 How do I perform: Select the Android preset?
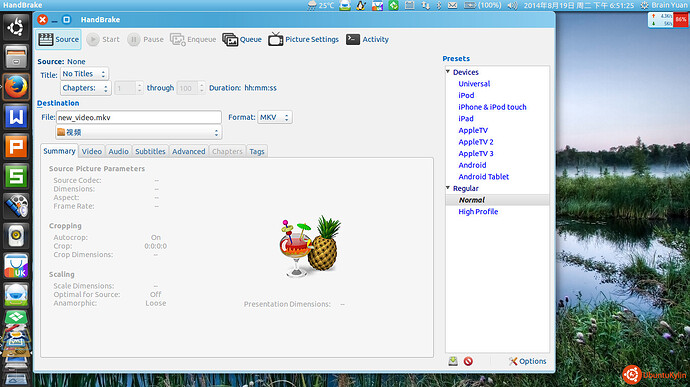[472, 165]
